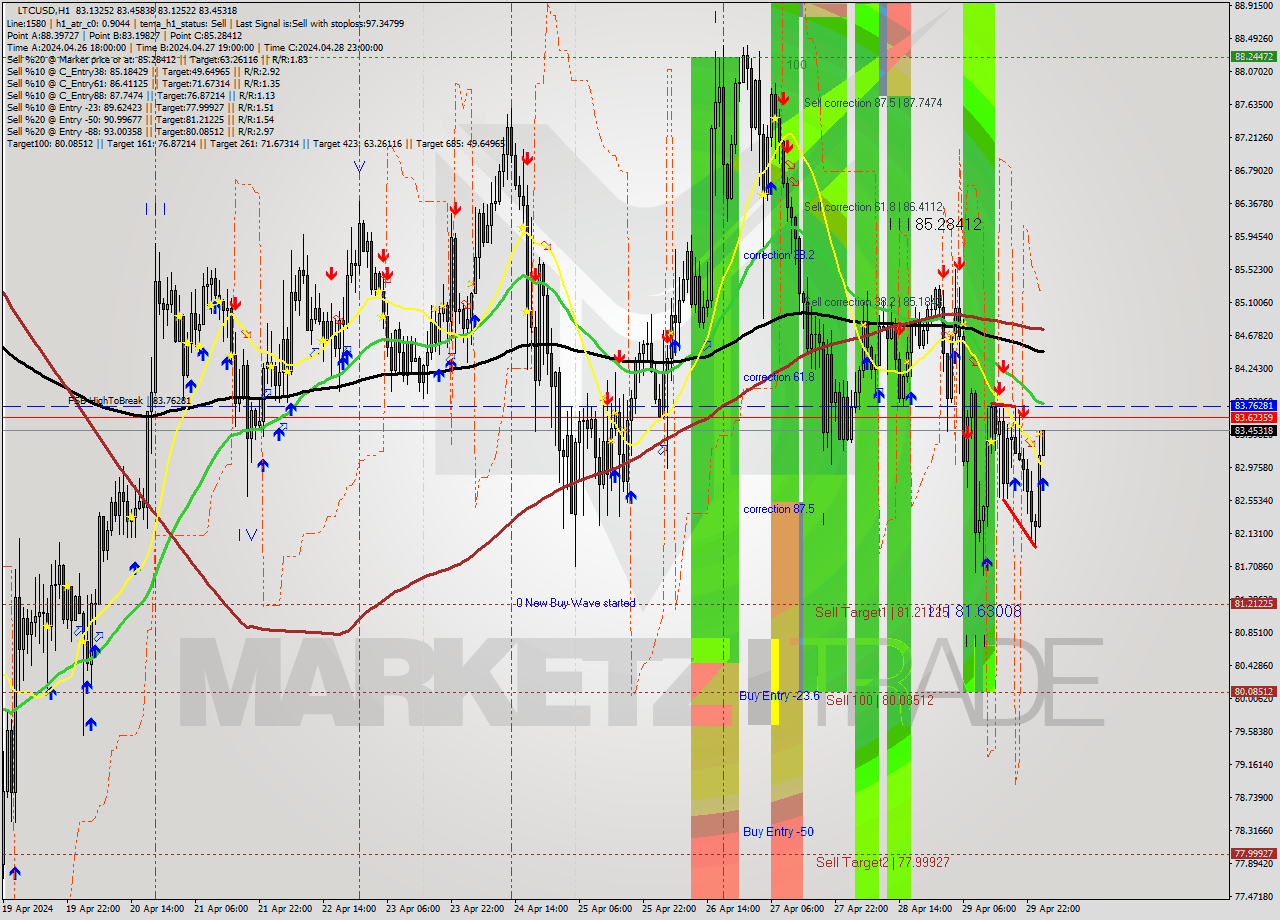Screen dimensions: 1280x920
Task: Click the 'Sell %10 @ C_Entry61: 86.41125' line
Action: tap(142, 84)
